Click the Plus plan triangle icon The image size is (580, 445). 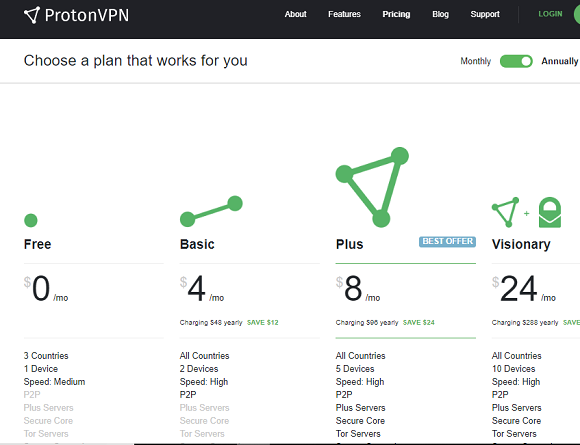(x=372, y=187)
